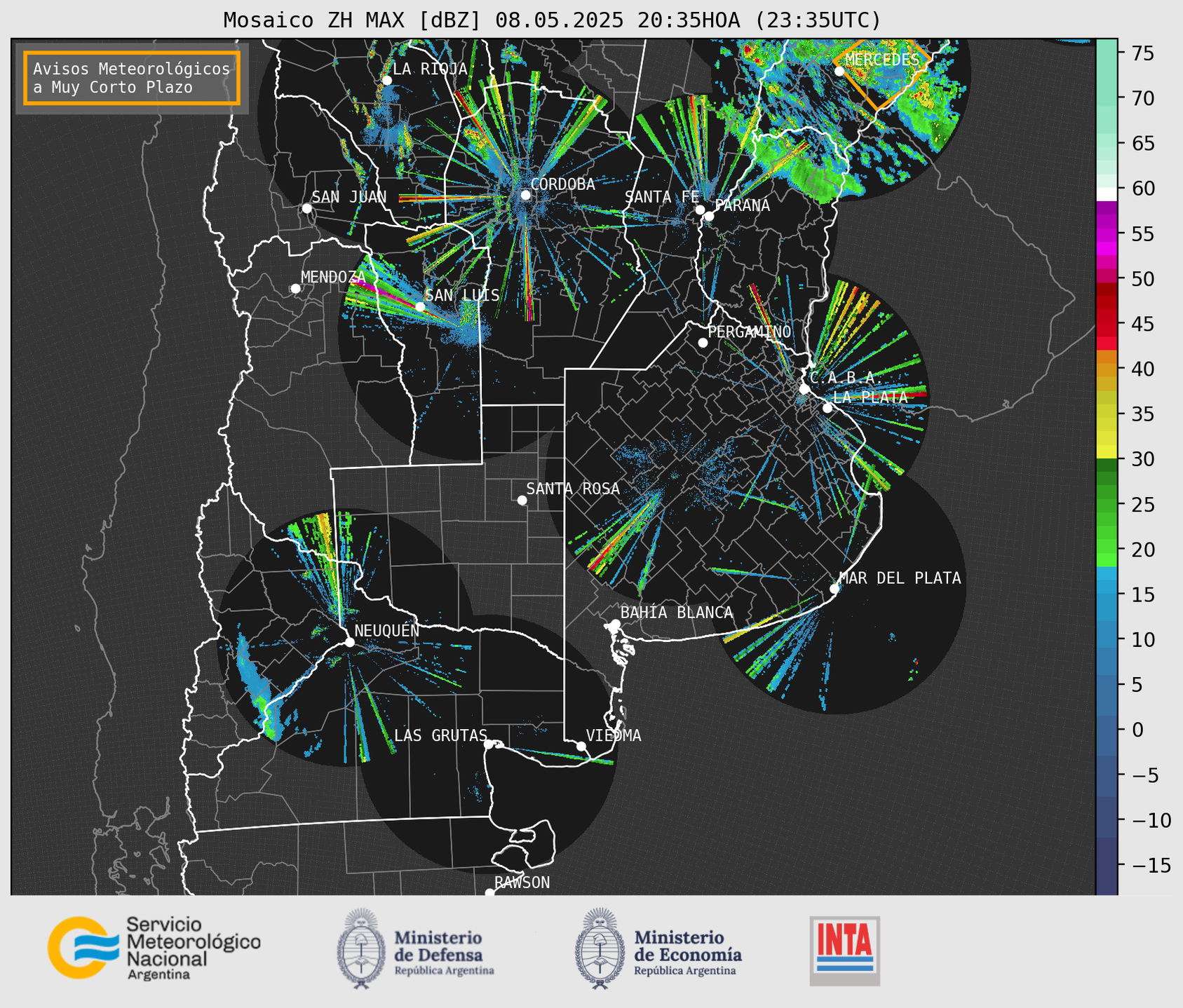Click the Rawson city marker dot

coord(489,893)
